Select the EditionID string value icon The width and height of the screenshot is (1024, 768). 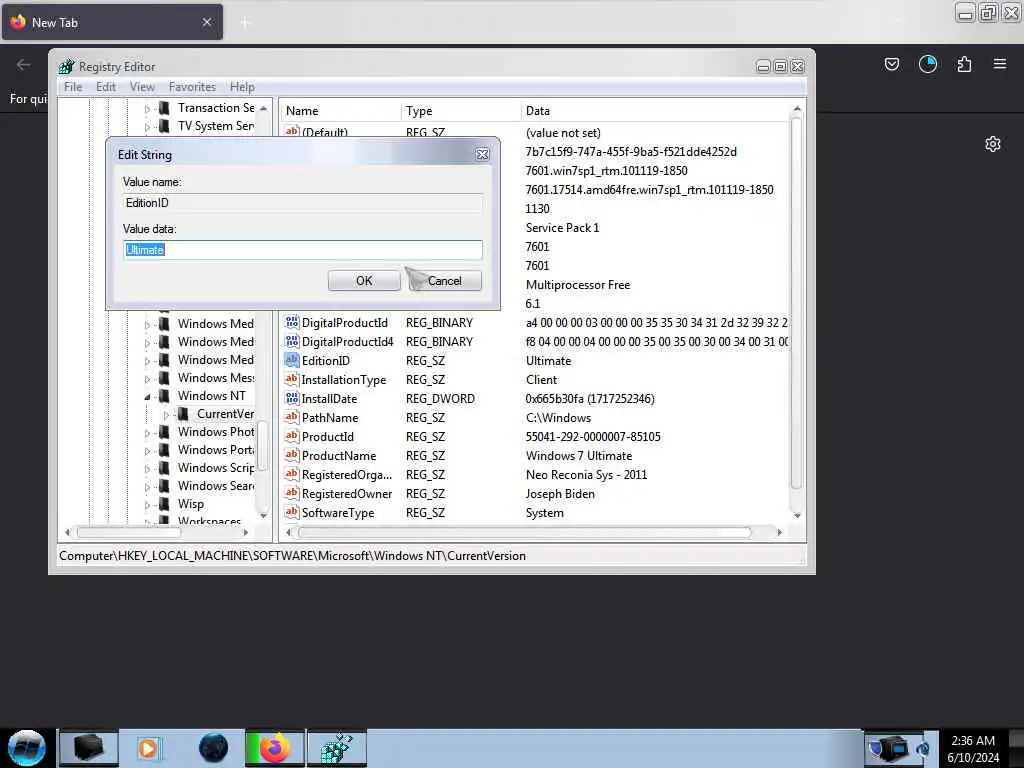(x=292, y=360)
